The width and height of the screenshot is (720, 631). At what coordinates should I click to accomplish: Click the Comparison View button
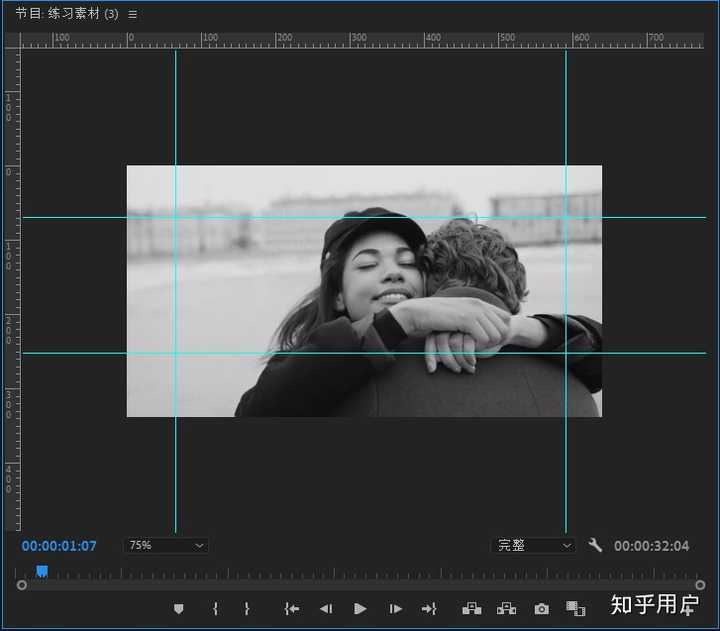[x=575, y=608]
